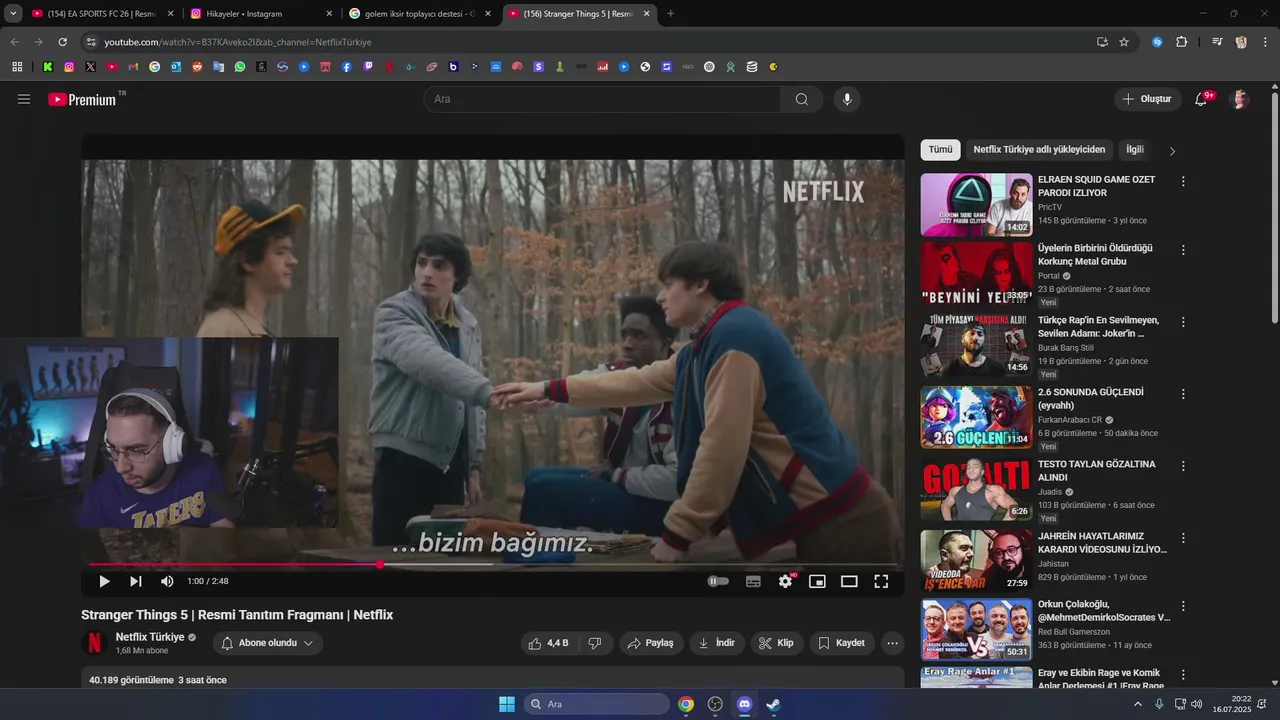1280x720 pixels.
Task: Focus the YouTube Ara search field
Action: click(602, 99)
